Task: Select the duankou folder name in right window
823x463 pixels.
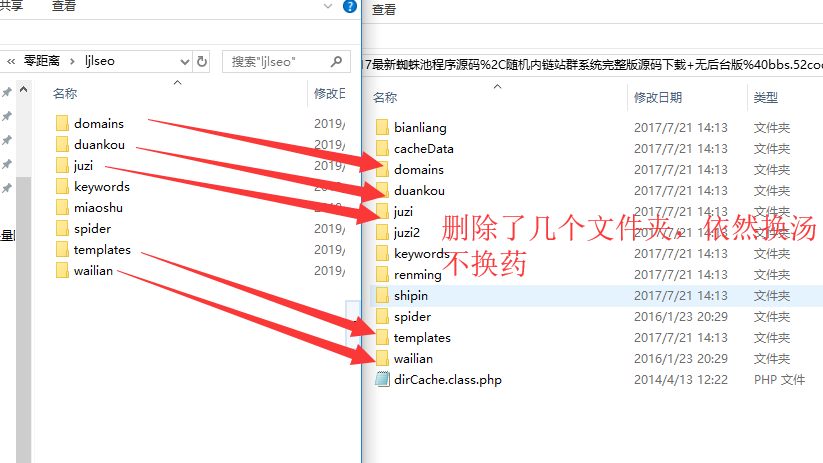Action: (x=419, y=191)
